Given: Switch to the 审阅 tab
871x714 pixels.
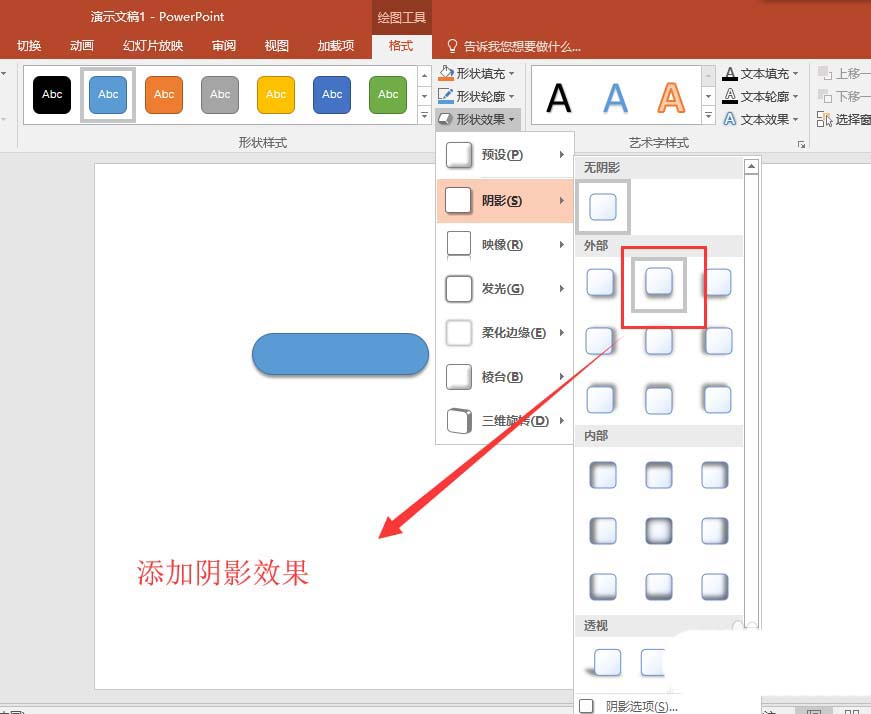Looking at the screenshot, I should [x=224, y=46].
